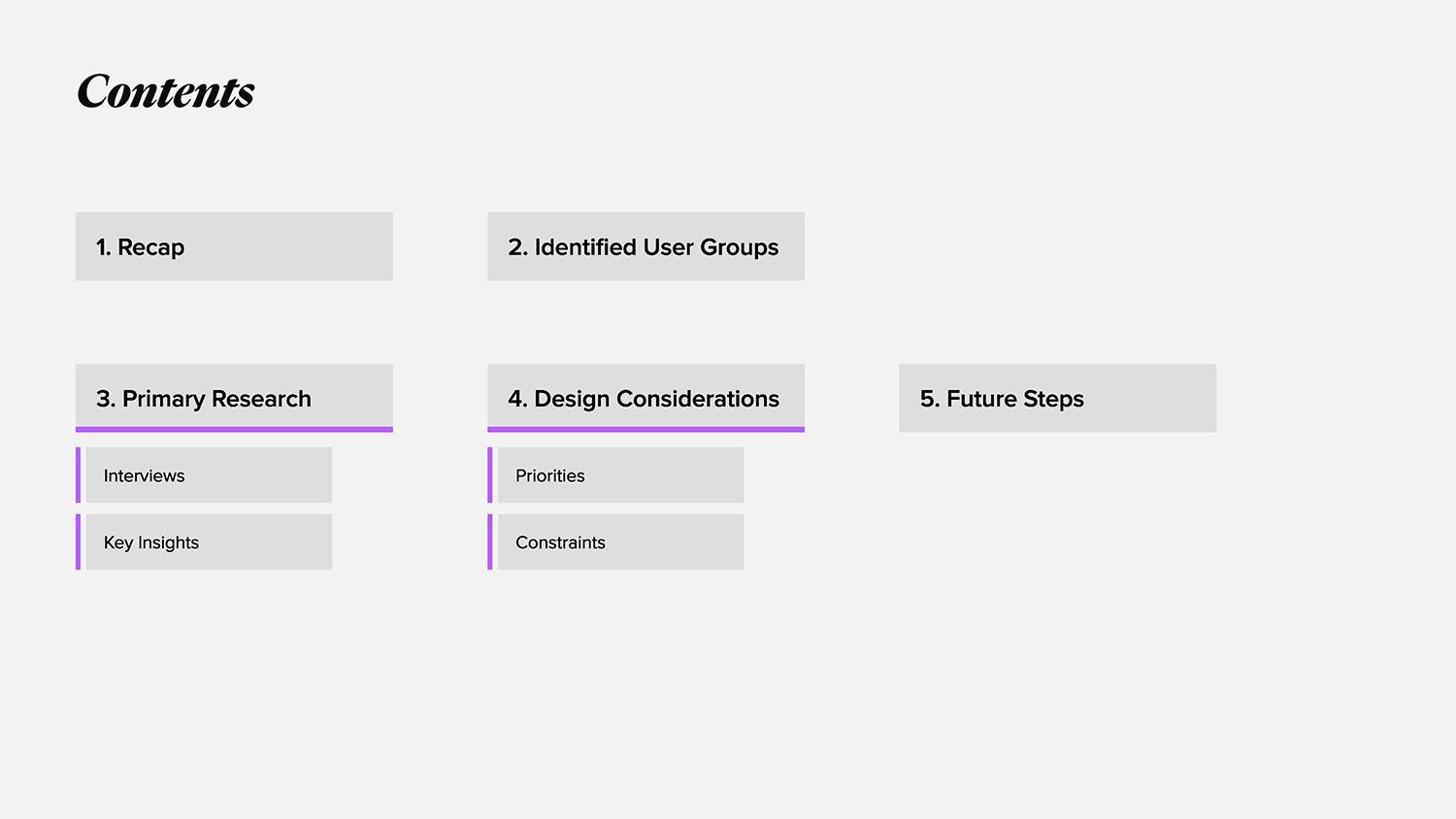Click the numeral 2 before Identified

click(516, 247)
